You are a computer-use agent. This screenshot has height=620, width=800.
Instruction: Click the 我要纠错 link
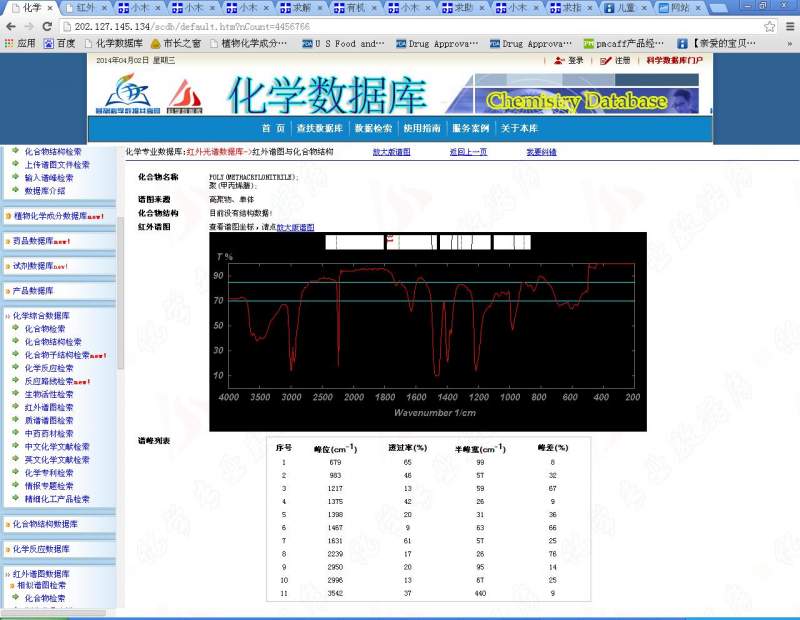[x=541, y=152]
